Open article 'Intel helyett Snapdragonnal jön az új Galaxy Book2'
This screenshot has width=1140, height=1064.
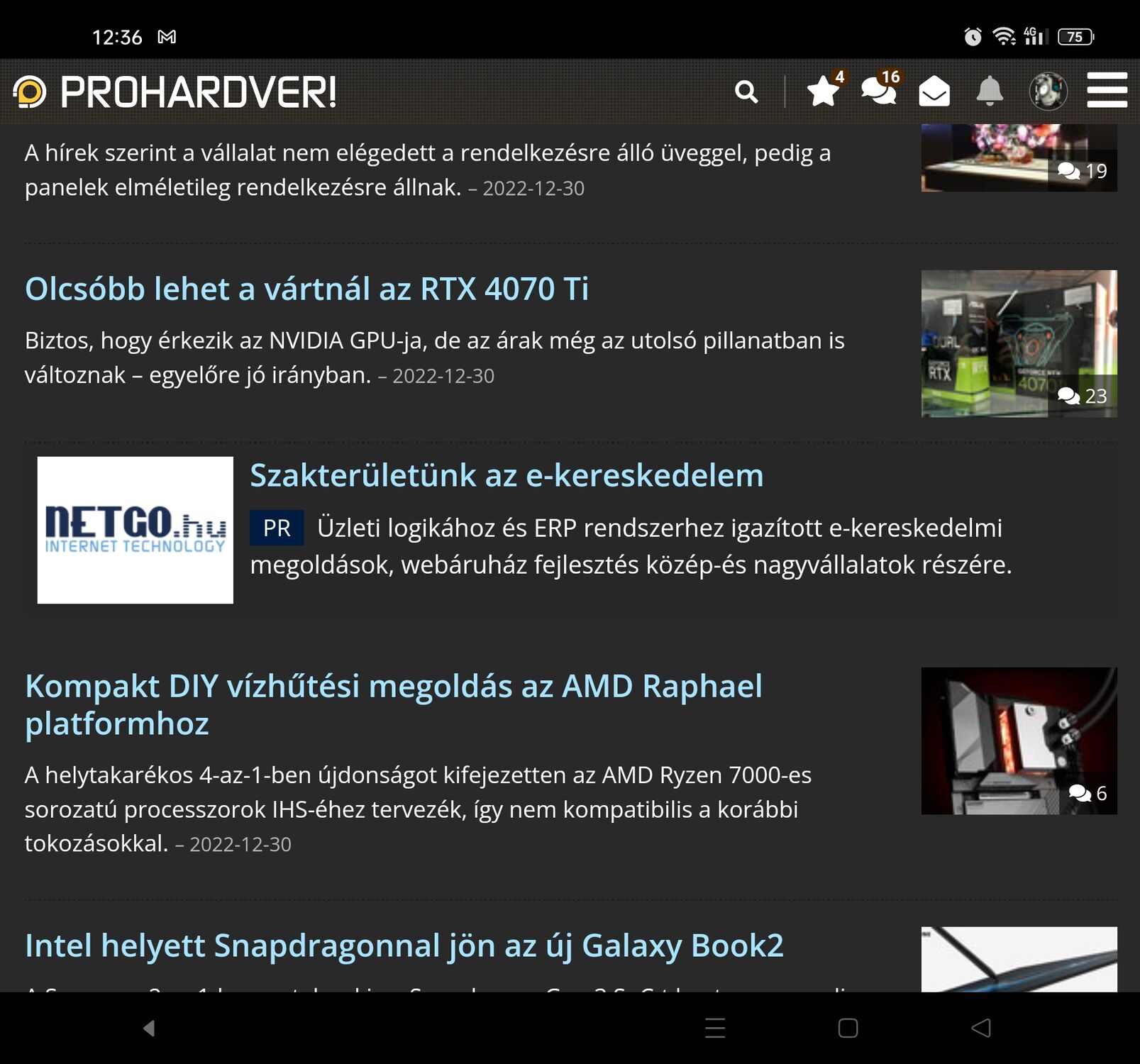click(x=404, y=946)
